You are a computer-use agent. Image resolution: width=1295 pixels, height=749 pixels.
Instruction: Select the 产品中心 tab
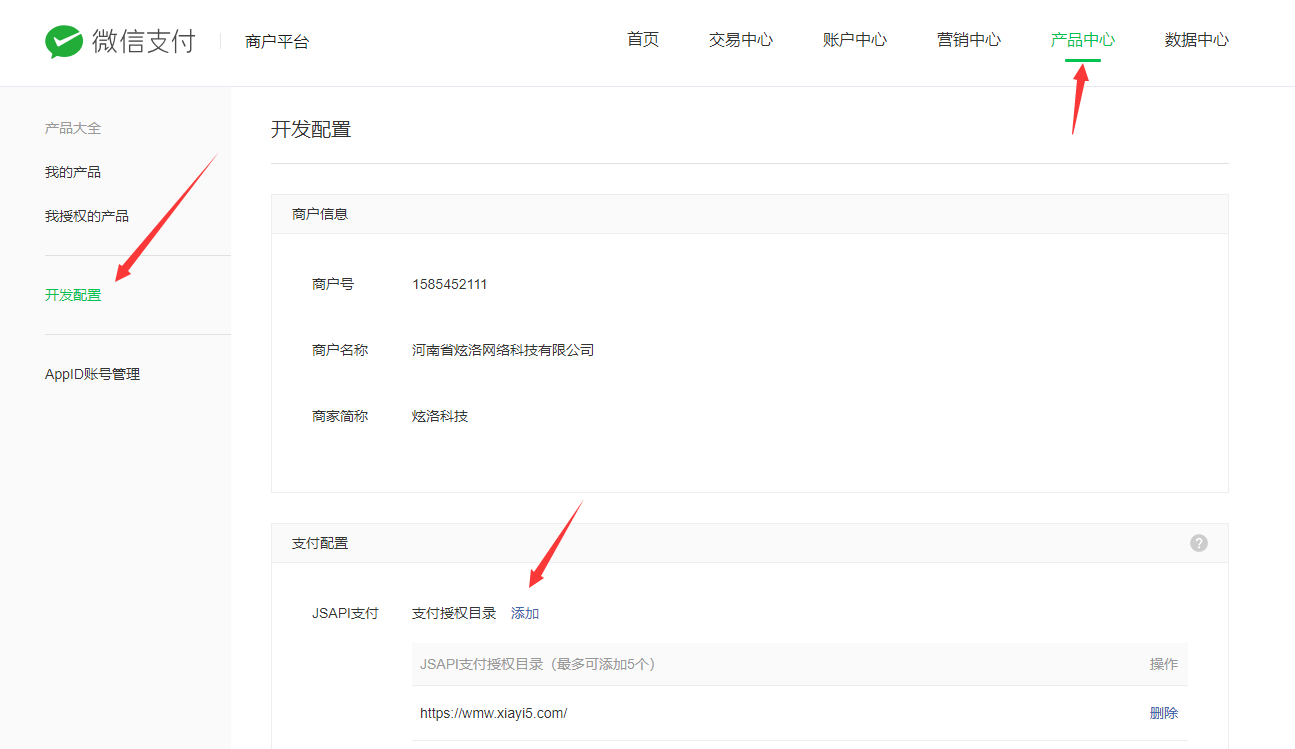pos(1083,40)
